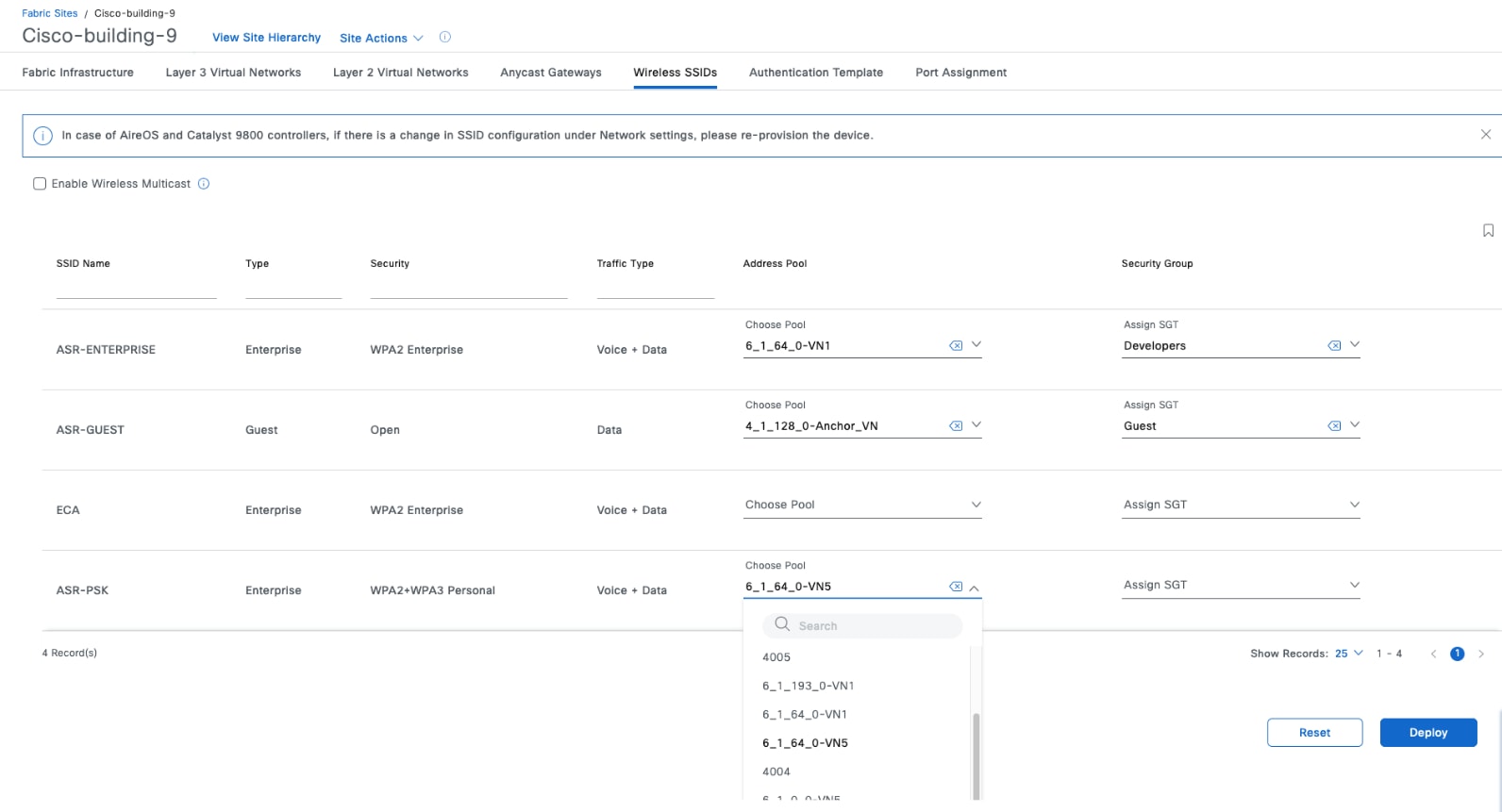Clear ASR-ENTERPRISE address pool selection
1502x812 pixels.
click(x=956, y=346)
